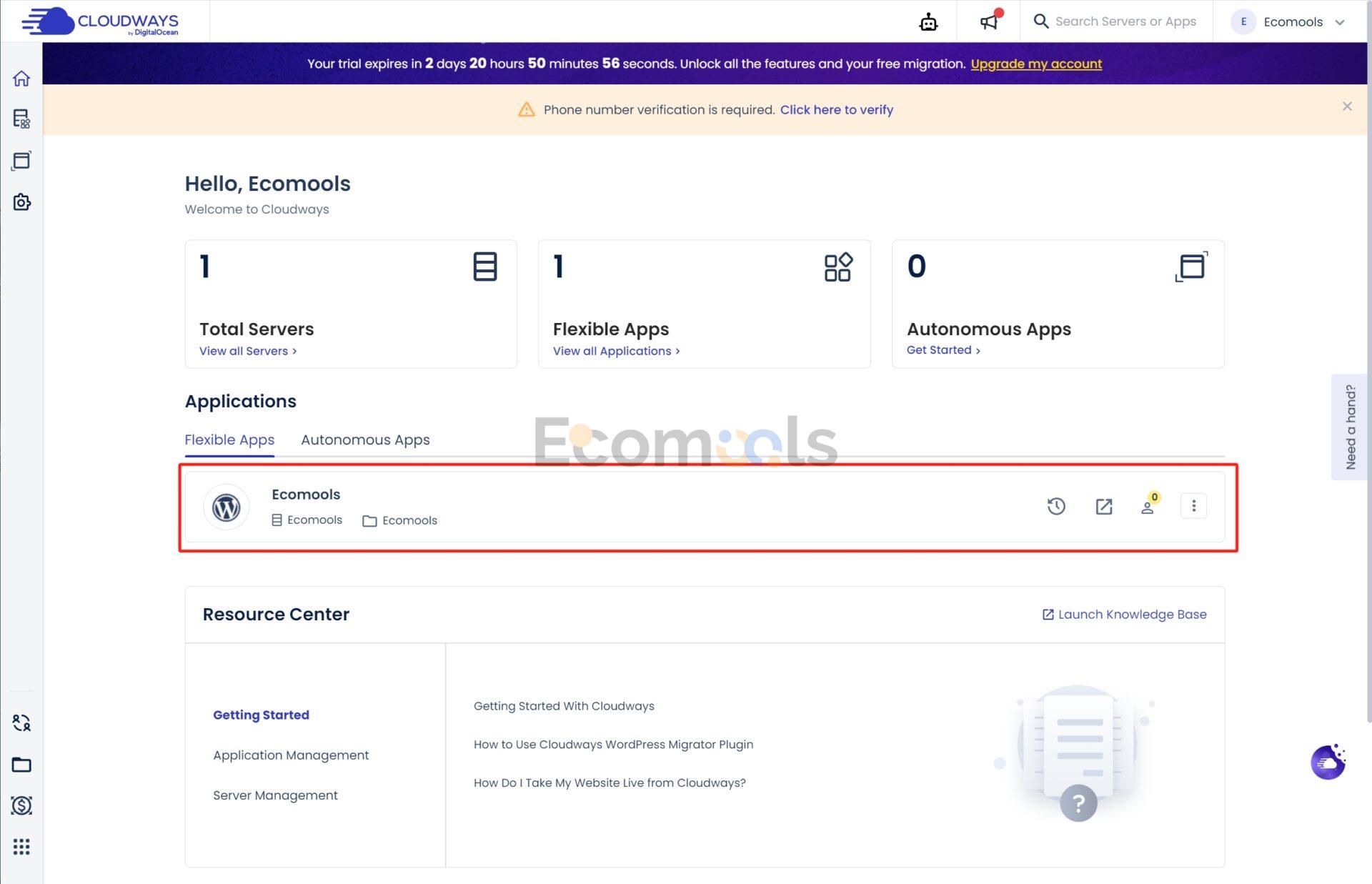Select Getting Started resource category

[x=261, y=715]
